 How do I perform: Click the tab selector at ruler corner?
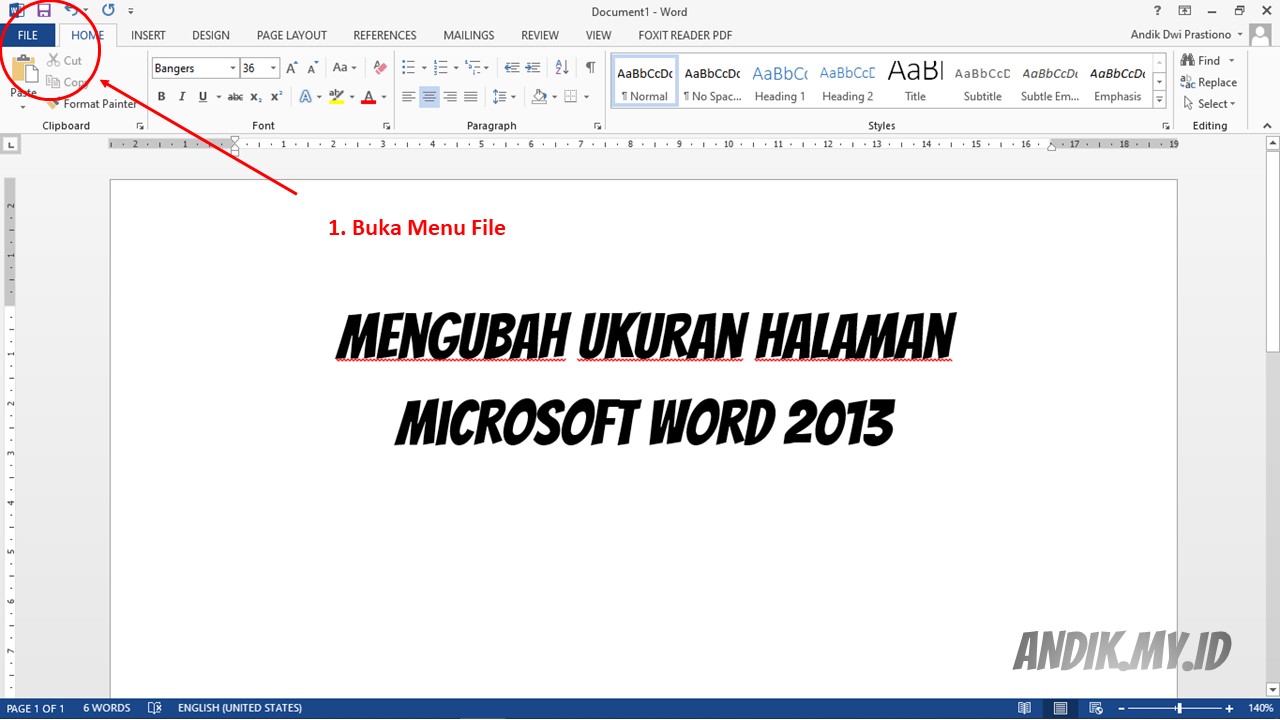point(11,145)
